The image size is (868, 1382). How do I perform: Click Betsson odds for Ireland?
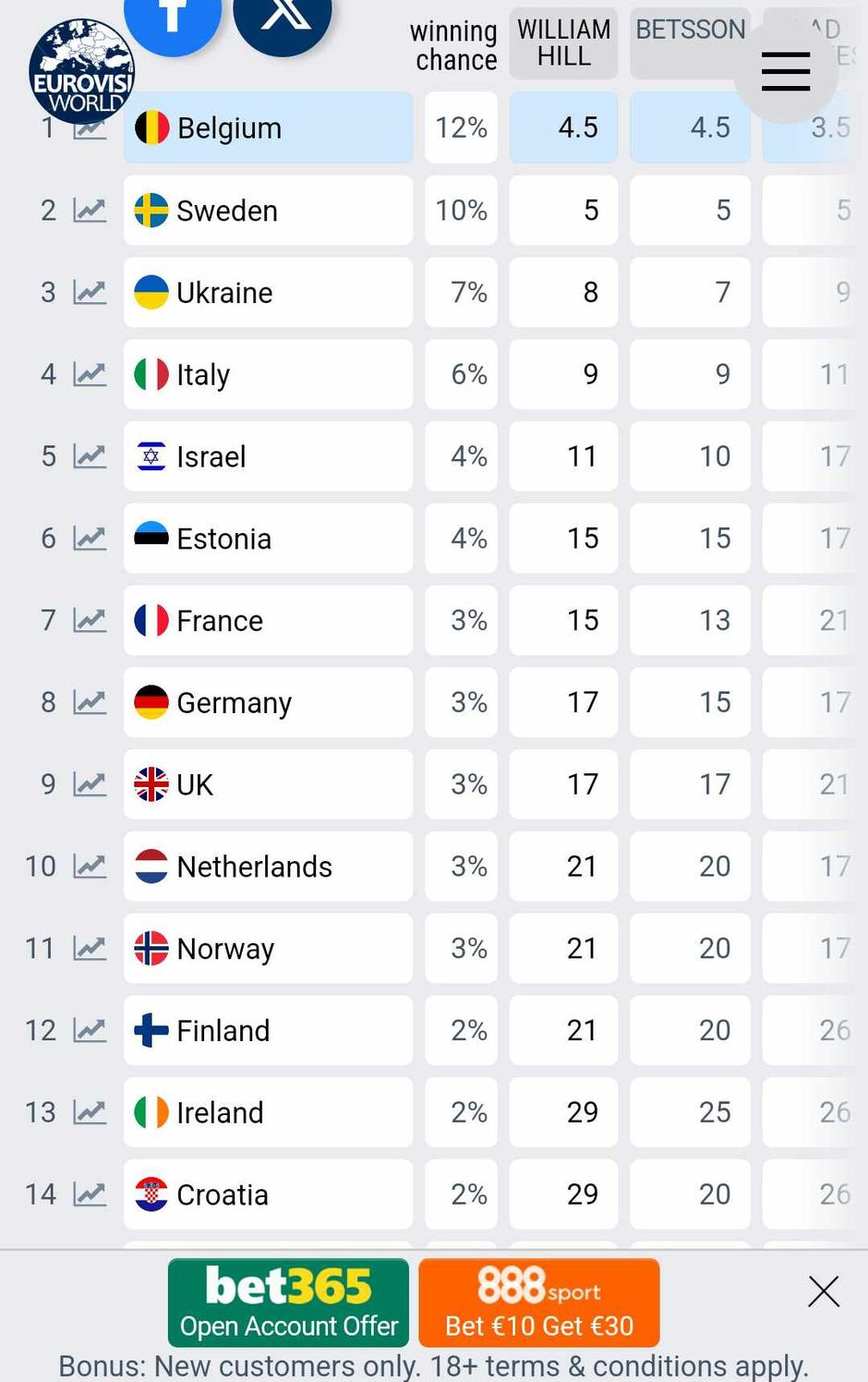[x=690, y=1111]
